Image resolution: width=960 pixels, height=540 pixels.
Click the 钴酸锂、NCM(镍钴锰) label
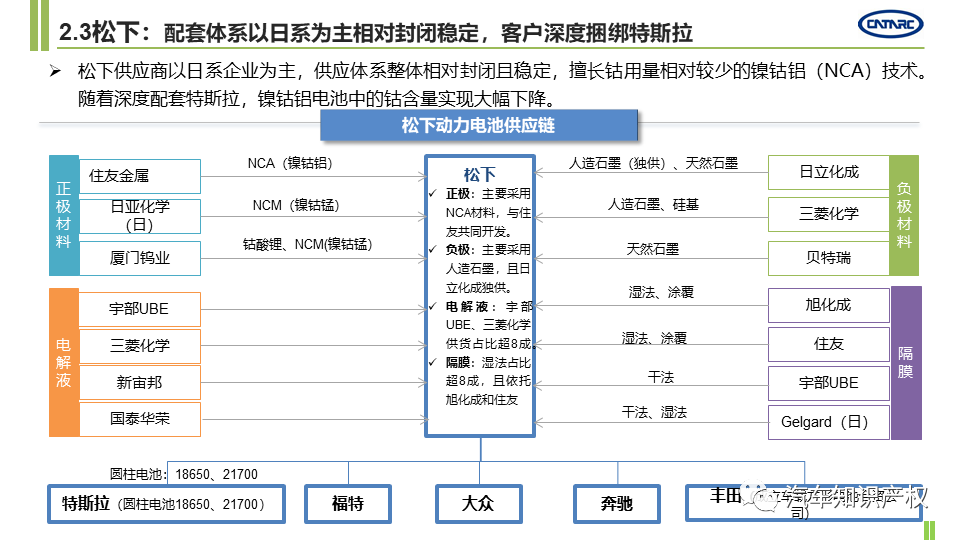307,244
